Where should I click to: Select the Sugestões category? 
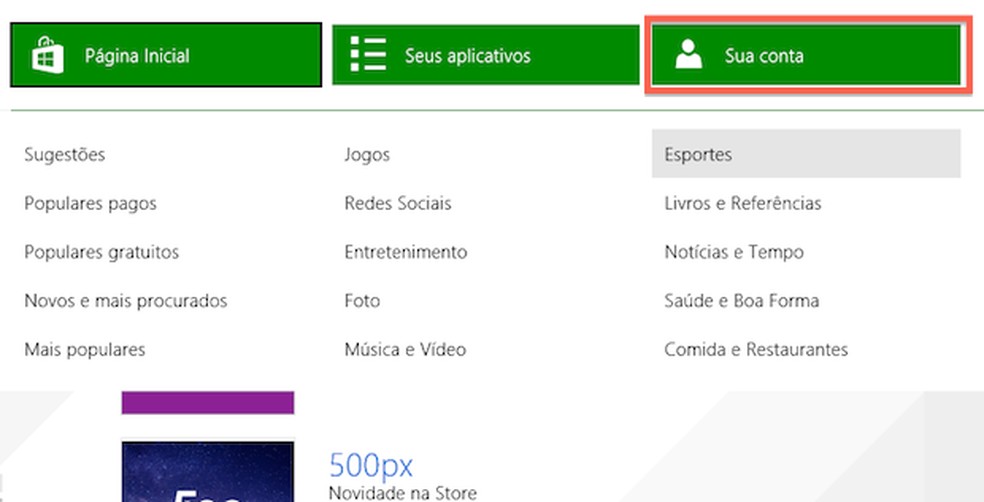coord(65,155)
